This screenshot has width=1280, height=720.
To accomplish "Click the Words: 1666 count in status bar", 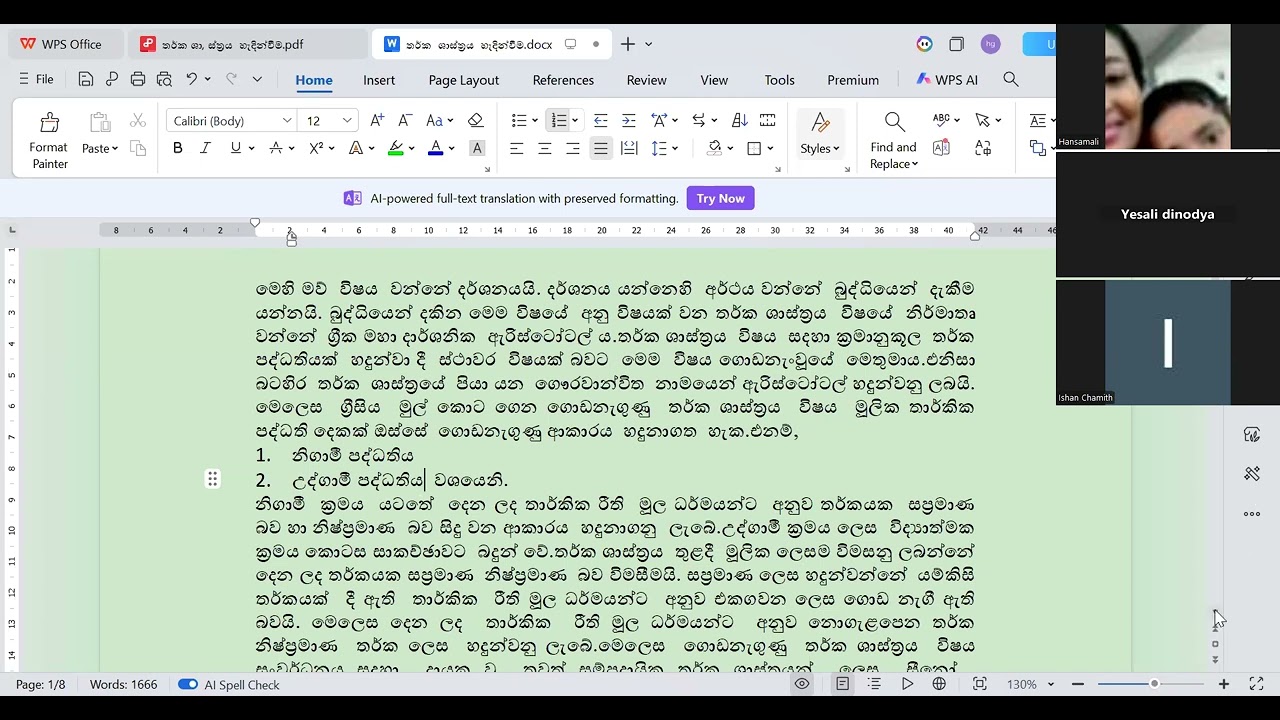I will click(123, 685).
